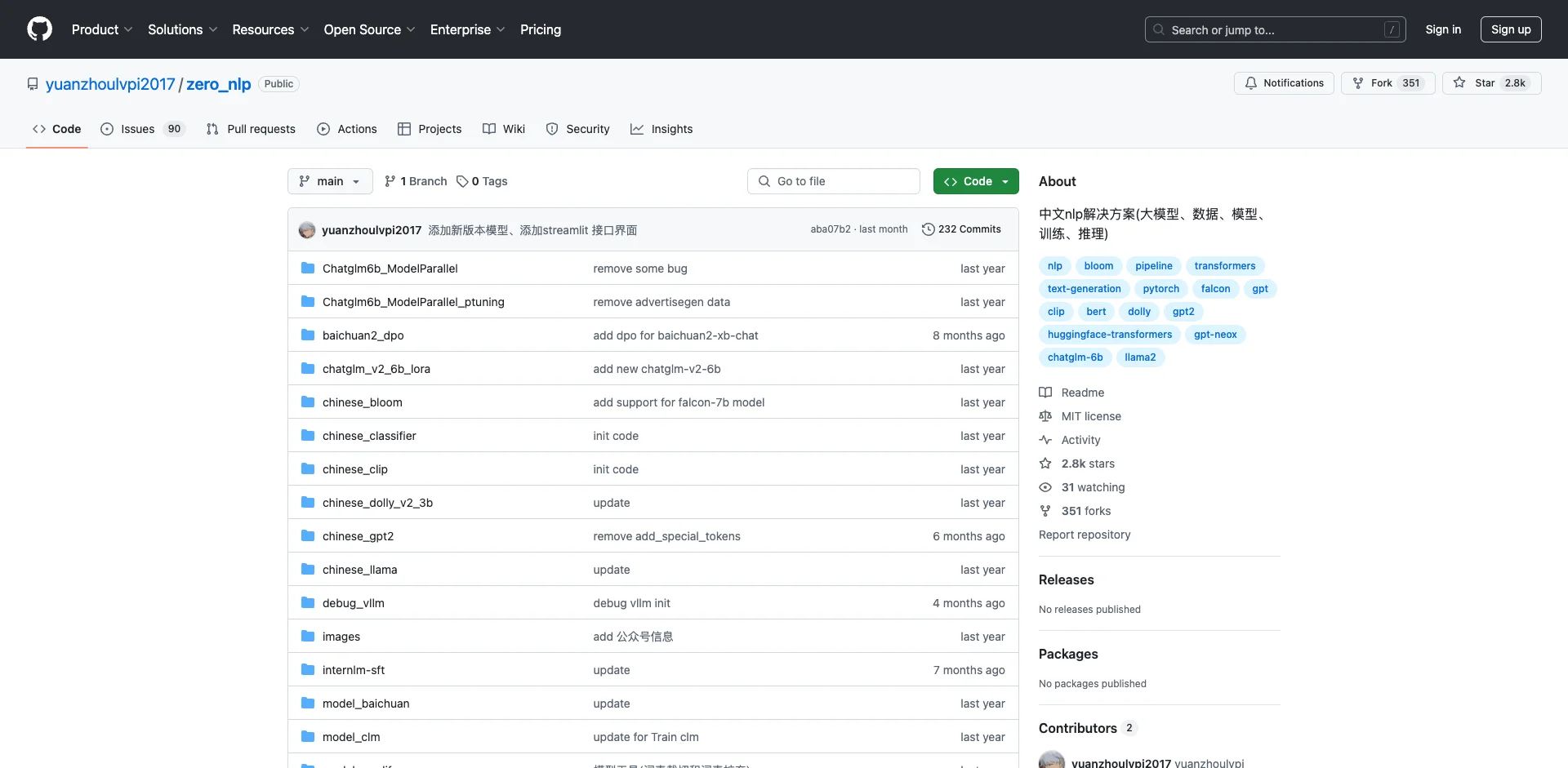Expand the Resources menu

tap(270, 29)
